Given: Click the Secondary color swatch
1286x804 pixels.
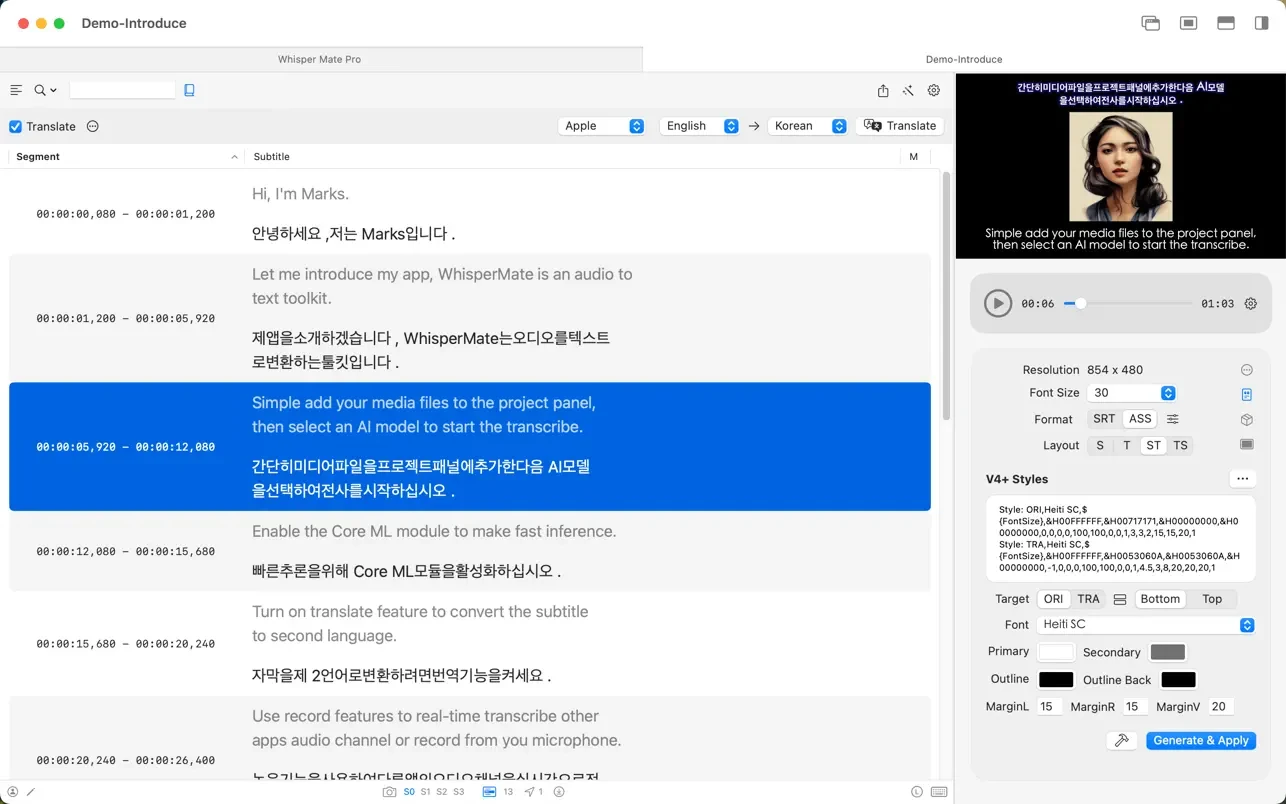Looking at the screenshot, I should point(1167,652).
